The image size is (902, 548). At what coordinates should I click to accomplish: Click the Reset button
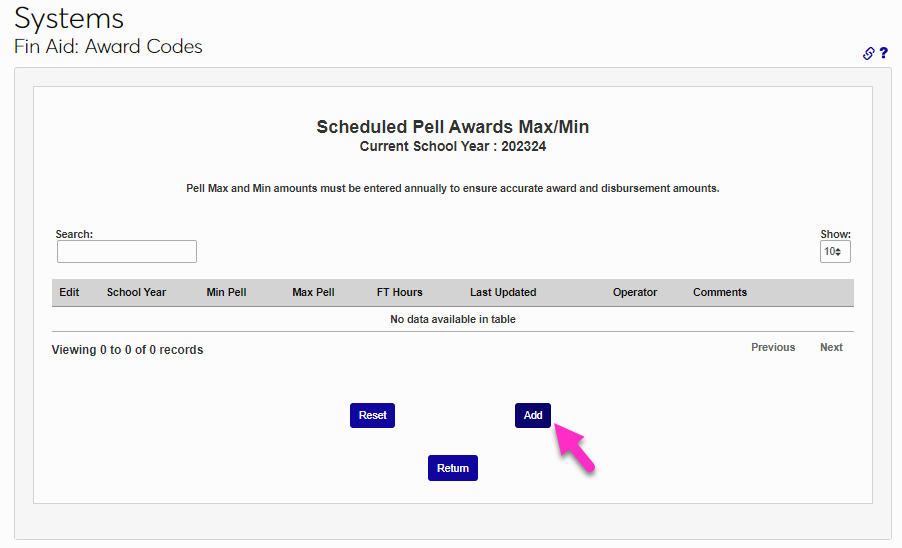pyautogui.click(x=372, y=415)
